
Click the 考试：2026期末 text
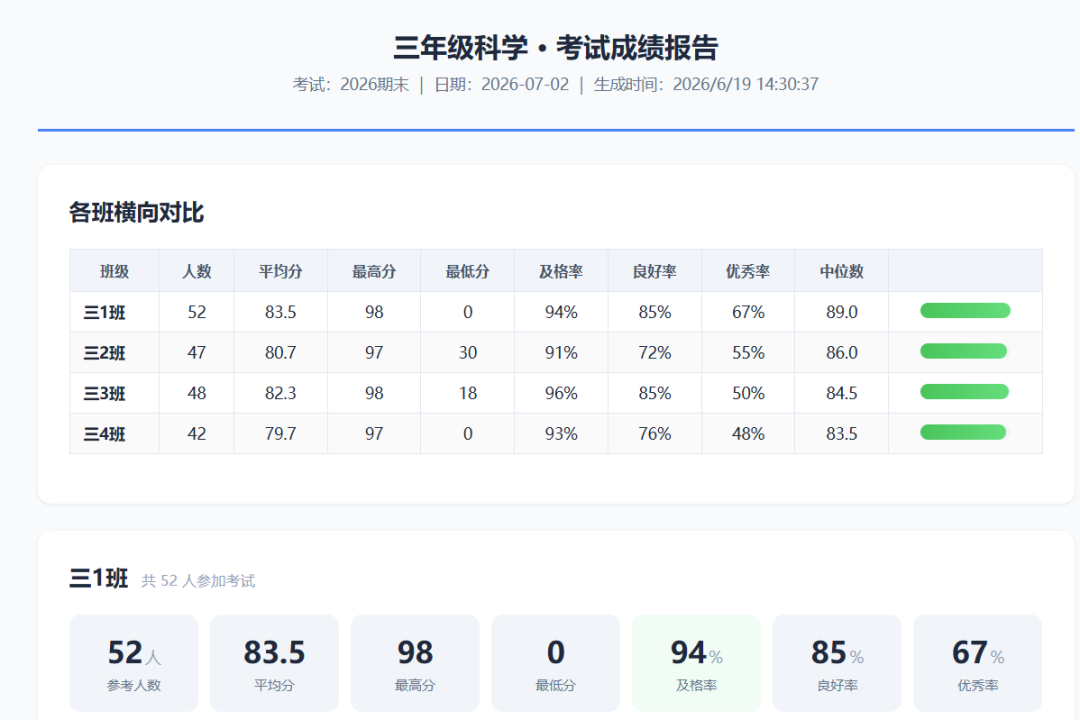pos(351,85)
